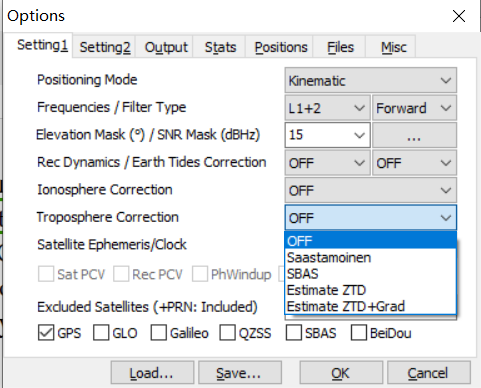Expand the Positioning Mode Kinematic dropdown
Viewport: 481px width, 388px height.
(x=371, y=81)
